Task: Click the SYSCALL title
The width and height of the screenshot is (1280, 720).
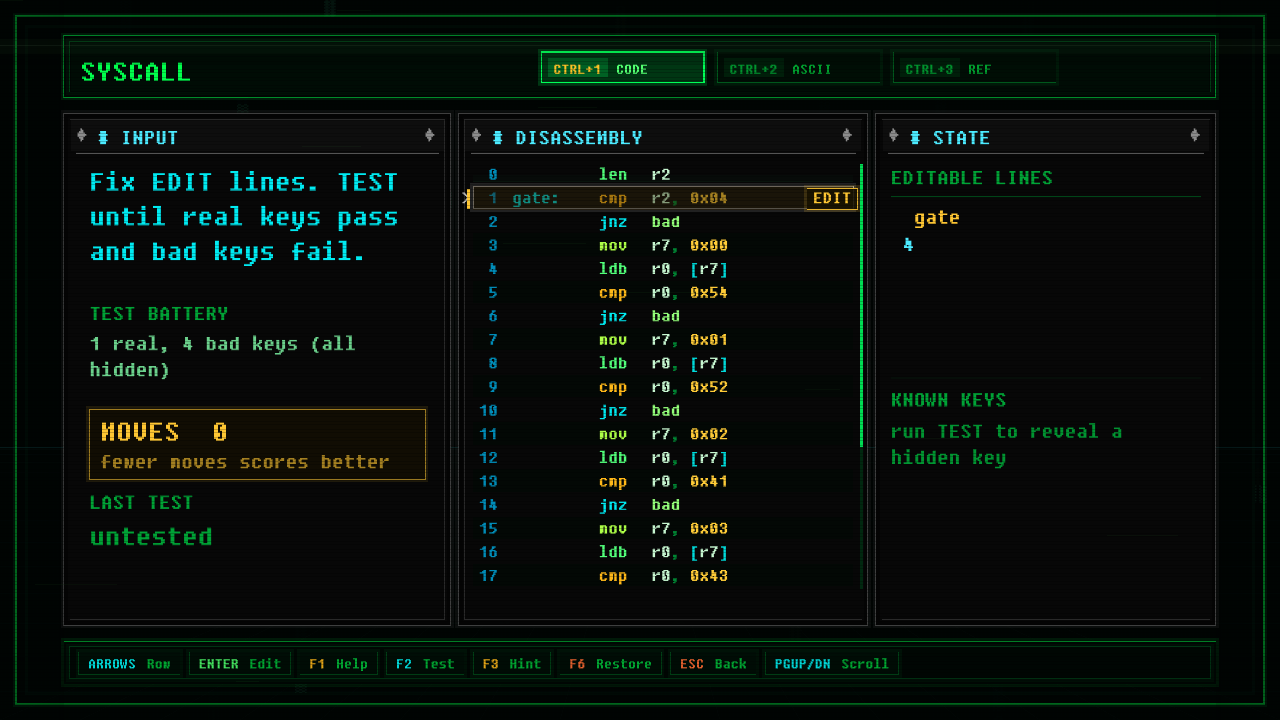Action: point(136,72)
